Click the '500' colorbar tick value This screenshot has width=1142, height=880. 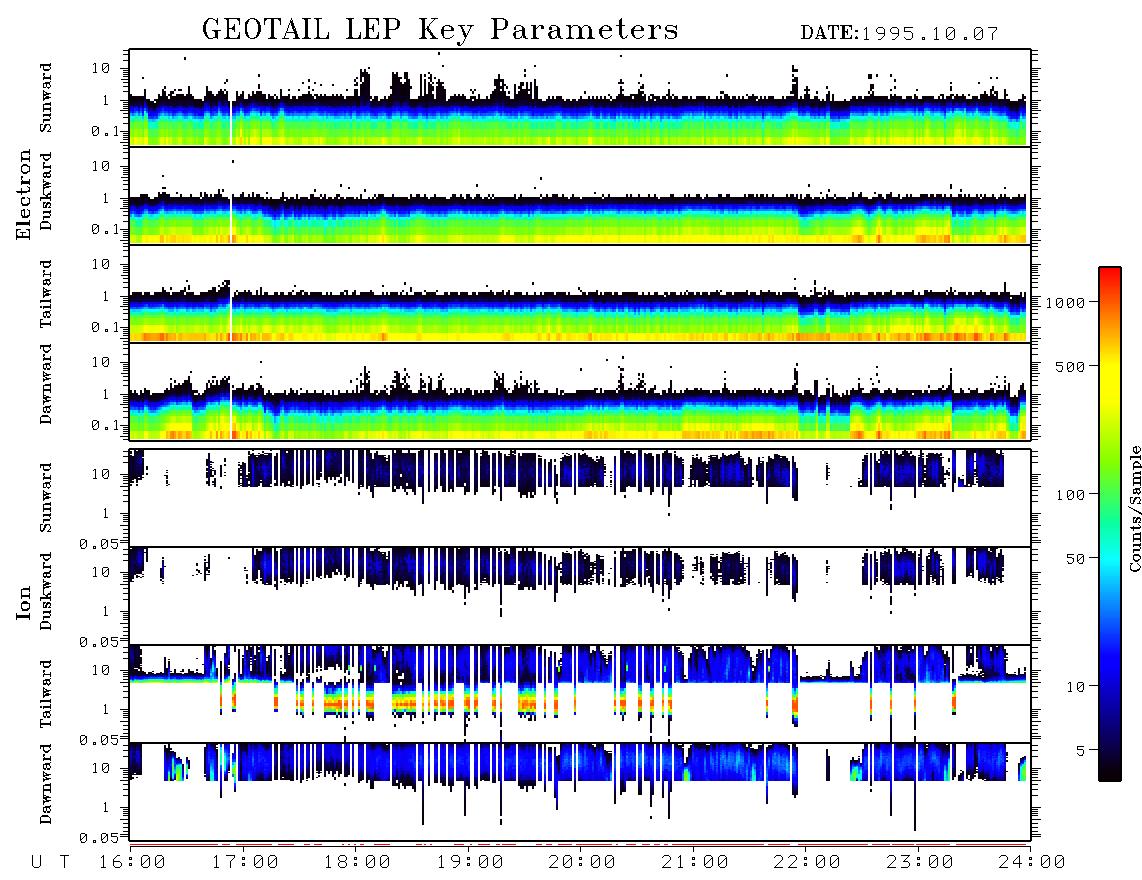[1070, 366]
